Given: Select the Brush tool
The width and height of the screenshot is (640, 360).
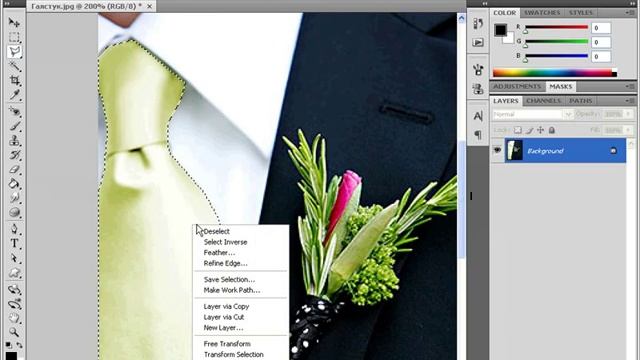Looking at the screenshot, I should (x=14, y=126).
